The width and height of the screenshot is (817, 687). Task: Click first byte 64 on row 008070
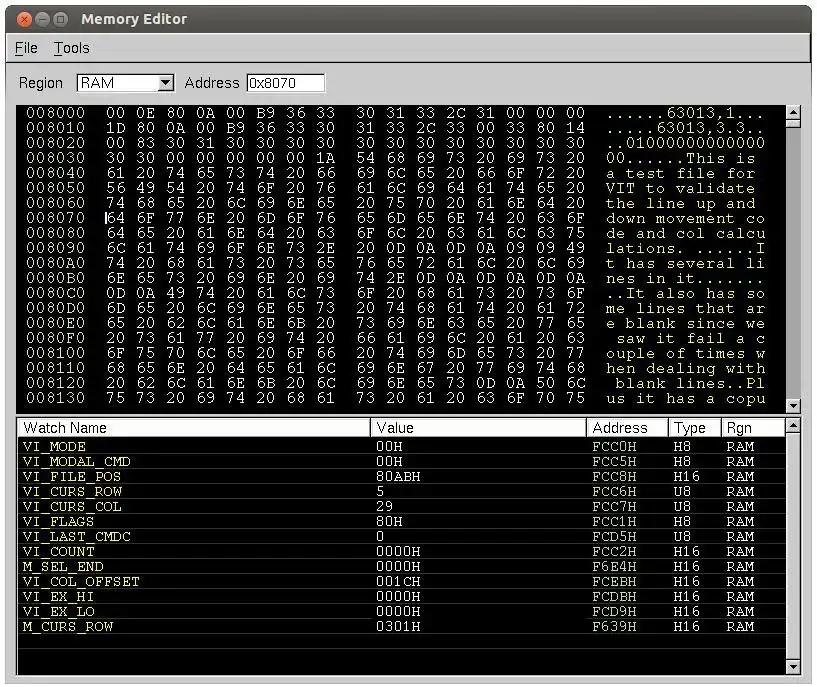[x=115, y=218]
